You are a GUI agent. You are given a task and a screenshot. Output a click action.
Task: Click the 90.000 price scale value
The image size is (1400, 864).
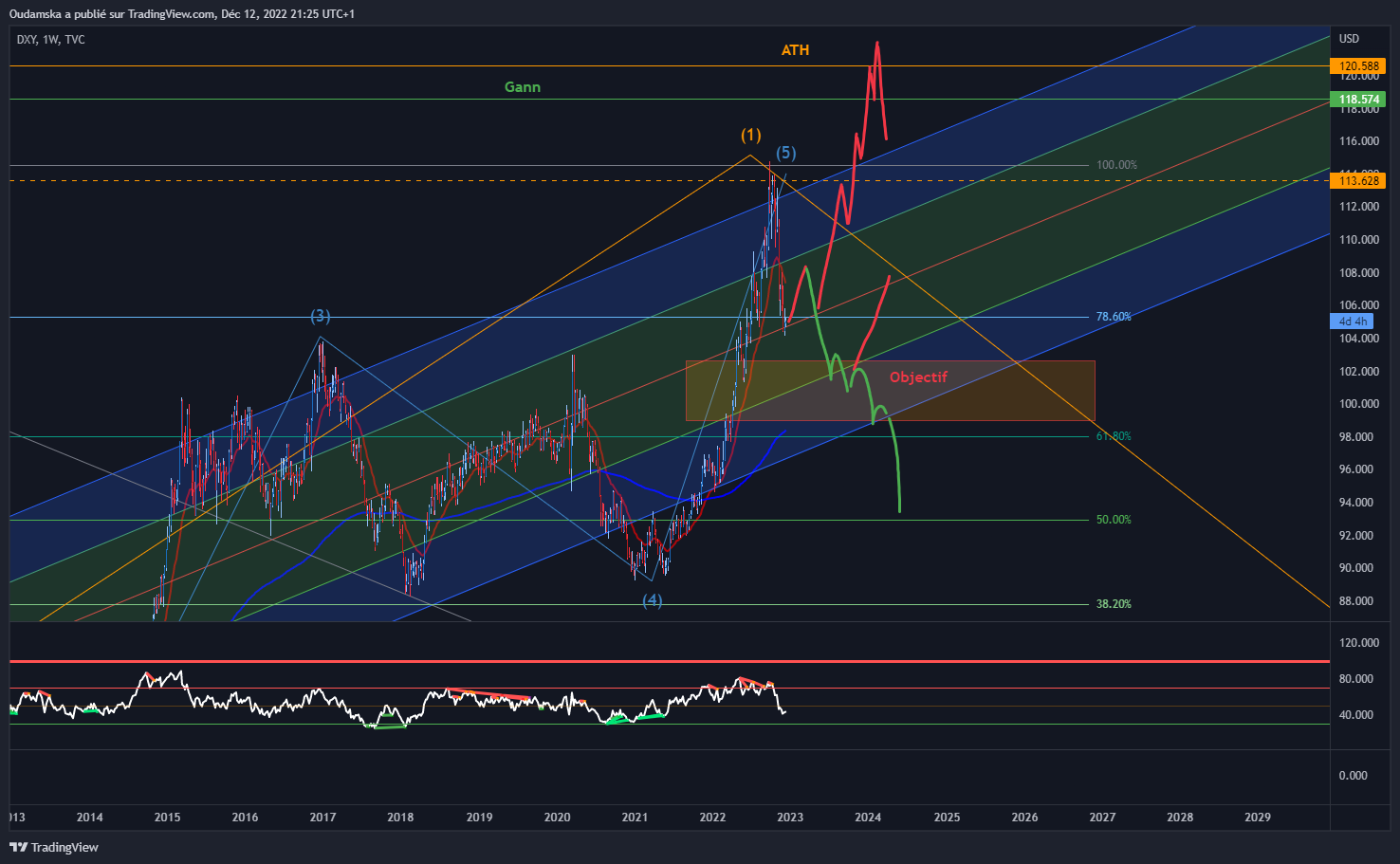[1356, 568]
